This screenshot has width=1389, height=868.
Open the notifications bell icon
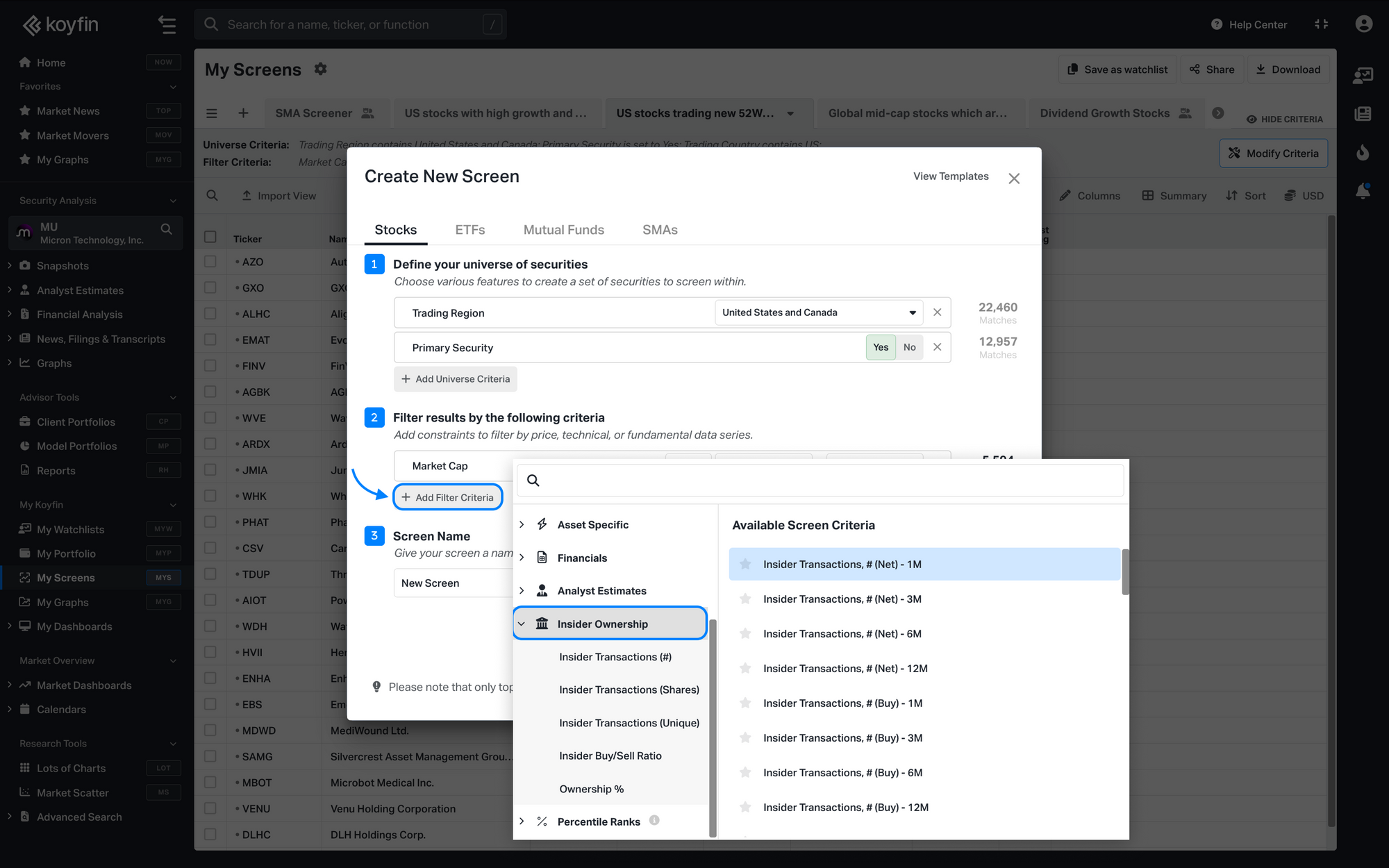pos(1363,191)
